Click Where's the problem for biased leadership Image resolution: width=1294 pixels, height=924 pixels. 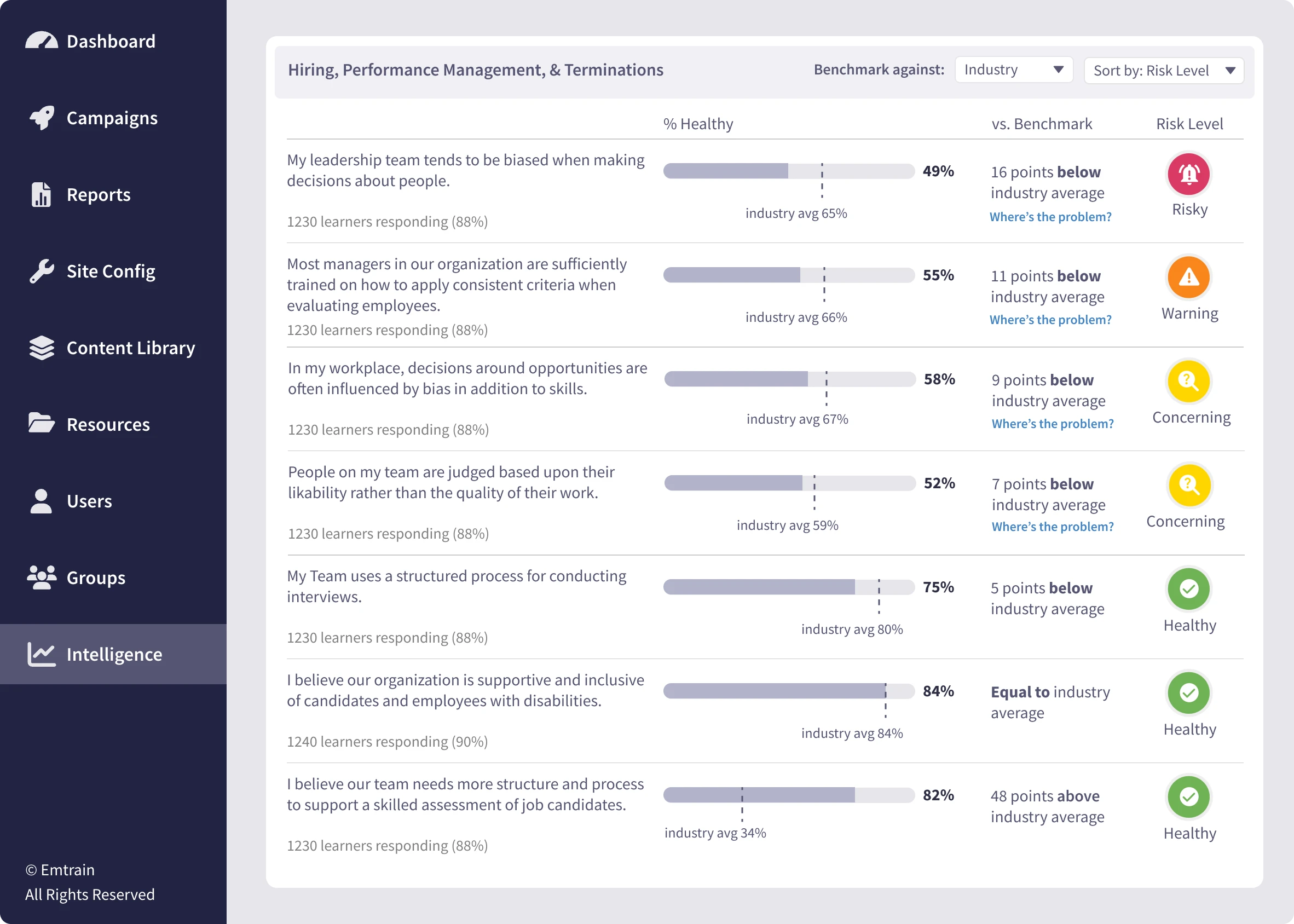click(1050, 217)
